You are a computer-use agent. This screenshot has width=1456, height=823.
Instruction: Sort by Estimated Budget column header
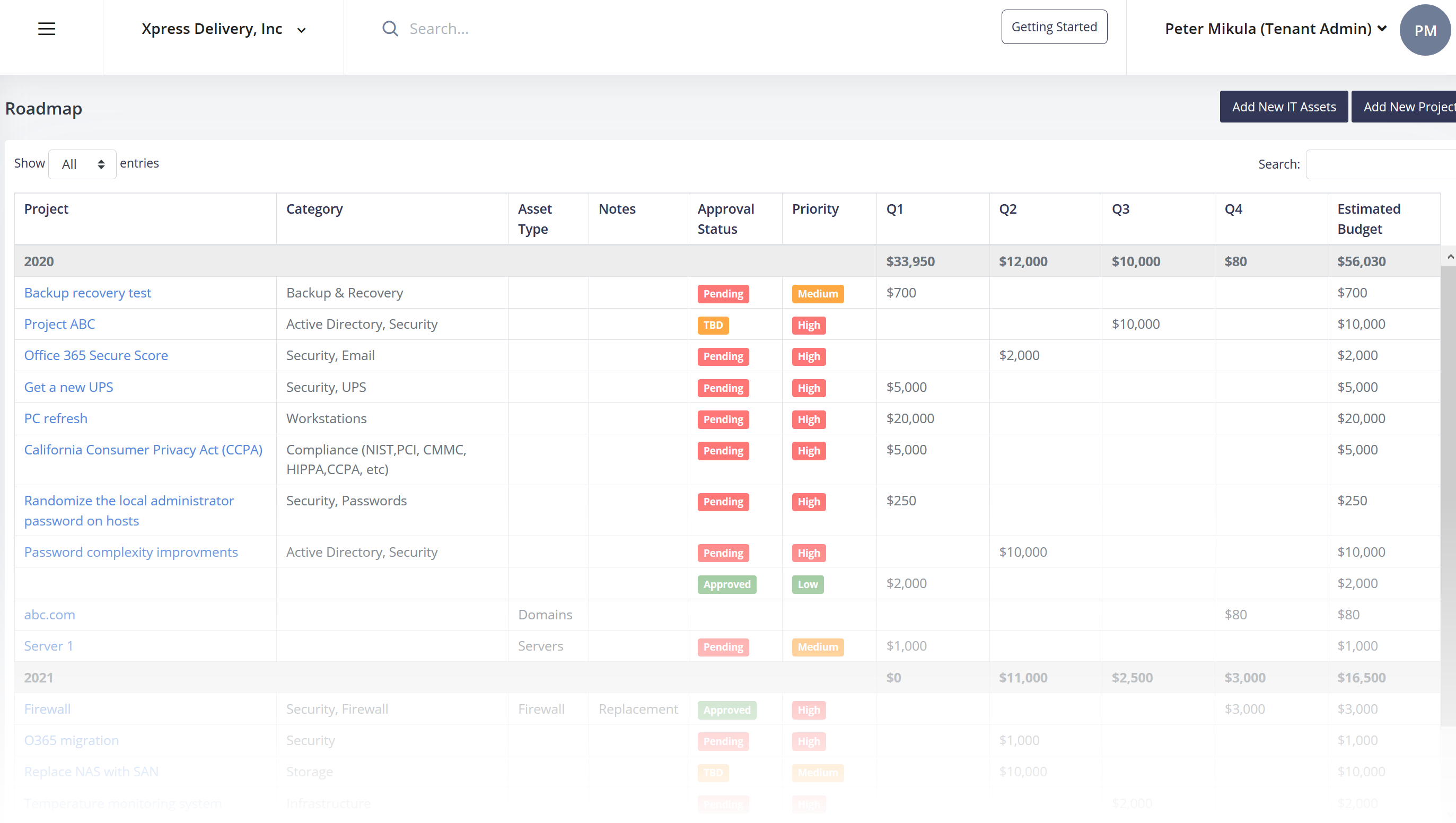[1384, 219]
